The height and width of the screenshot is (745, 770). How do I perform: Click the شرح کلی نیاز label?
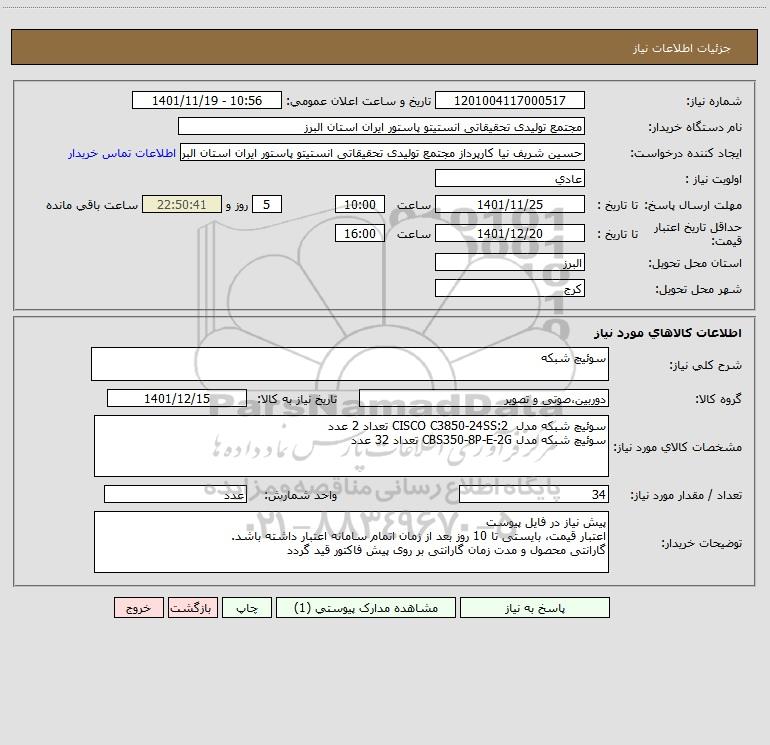pos(706,365)
